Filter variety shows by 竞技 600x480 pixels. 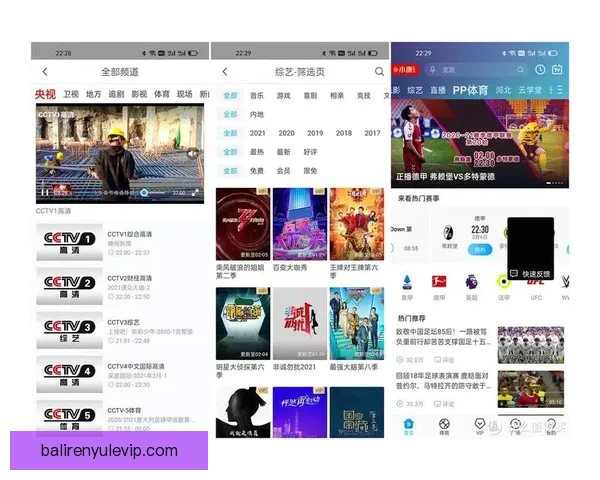[x=364, y=96]
